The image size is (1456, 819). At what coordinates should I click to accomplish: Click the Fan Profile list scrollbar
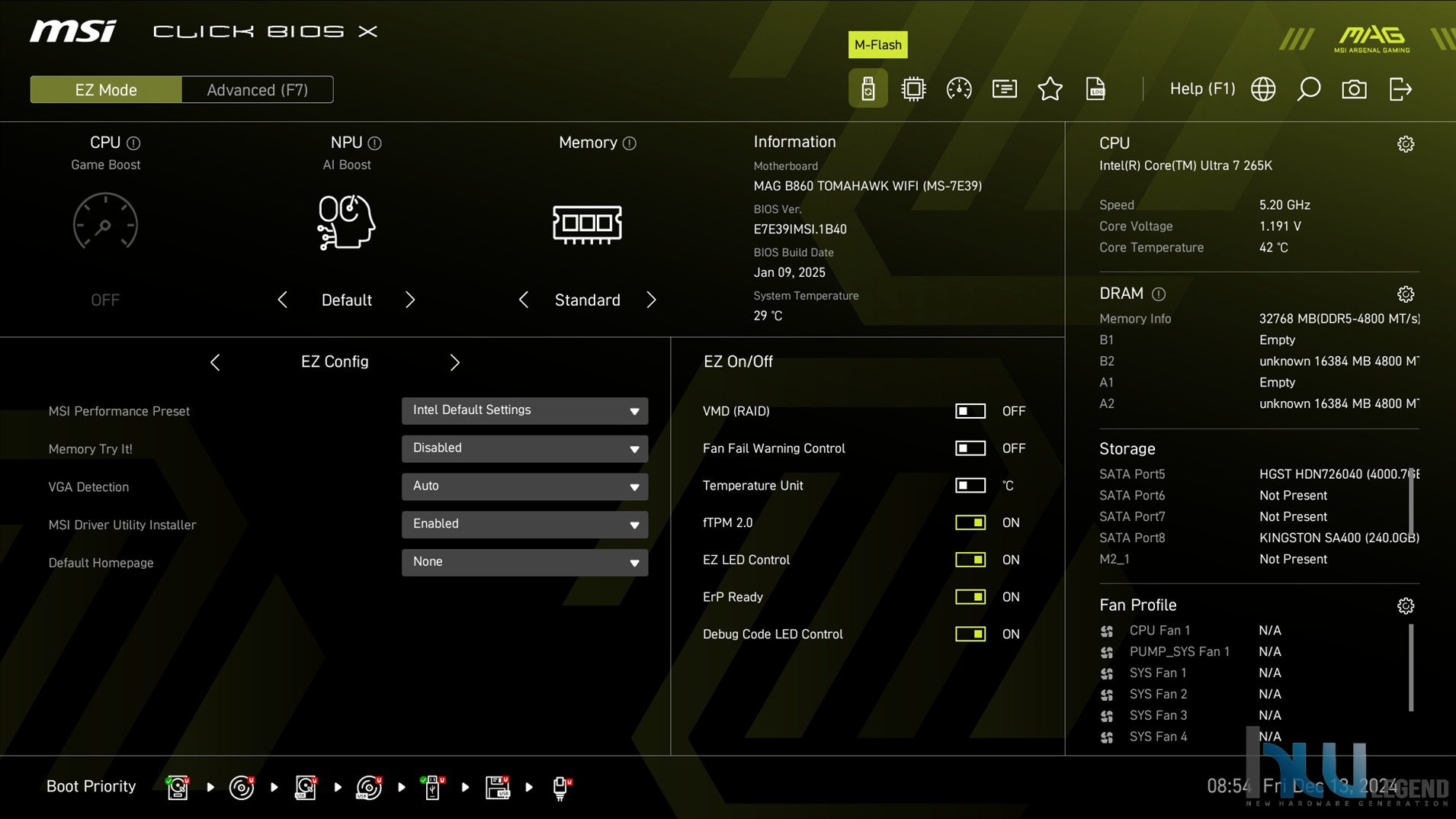click(1411, 668)
